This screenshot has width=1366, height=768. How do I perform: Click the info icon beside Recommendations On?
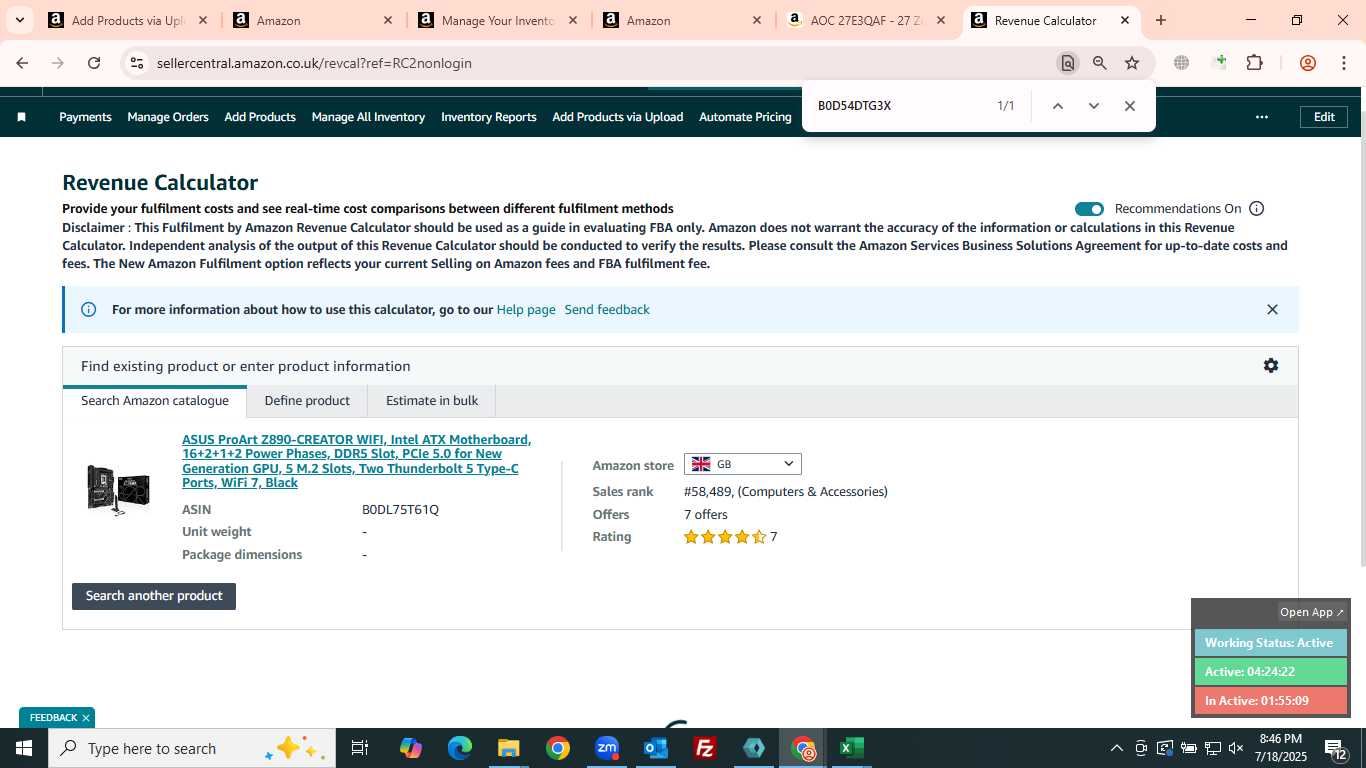[1257, 209]
